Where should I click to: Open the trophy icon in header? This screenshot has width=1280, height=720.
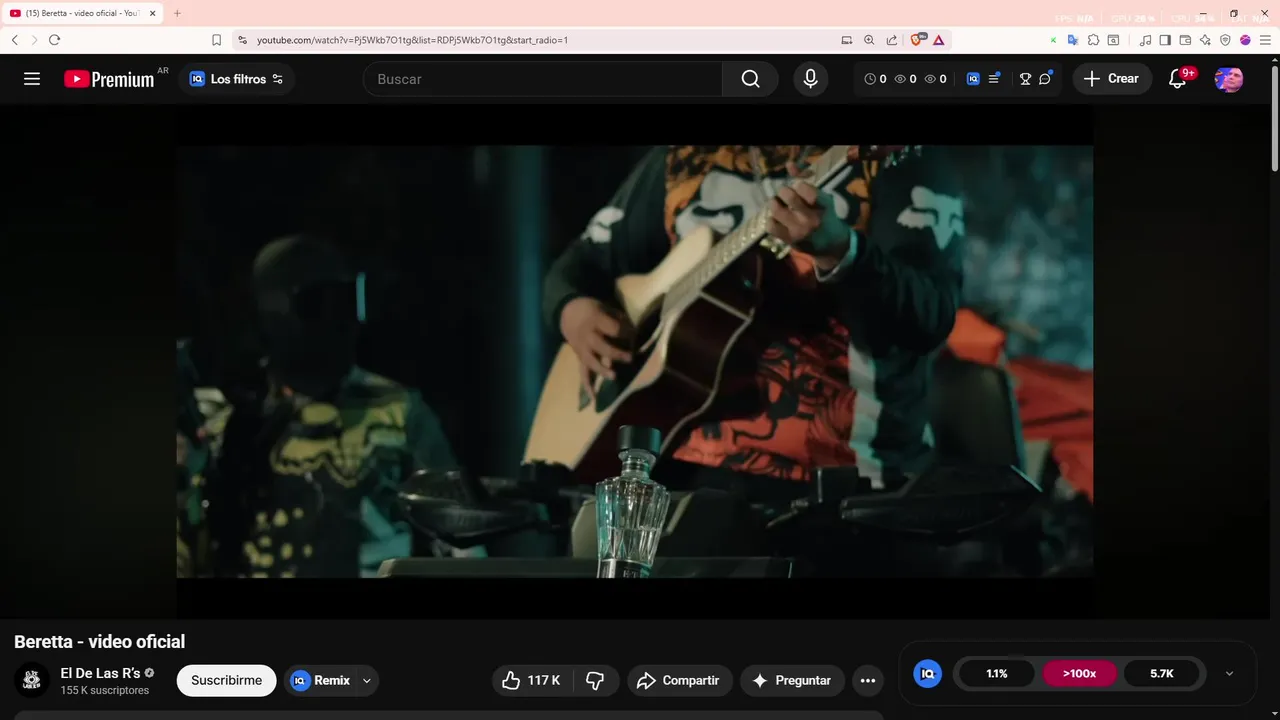pos(1025,79)
